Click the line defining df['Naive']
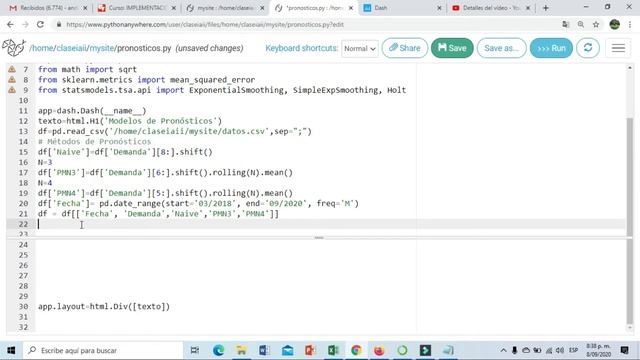The width and height of the screenshot is (640, 360). tap(125, 152)
